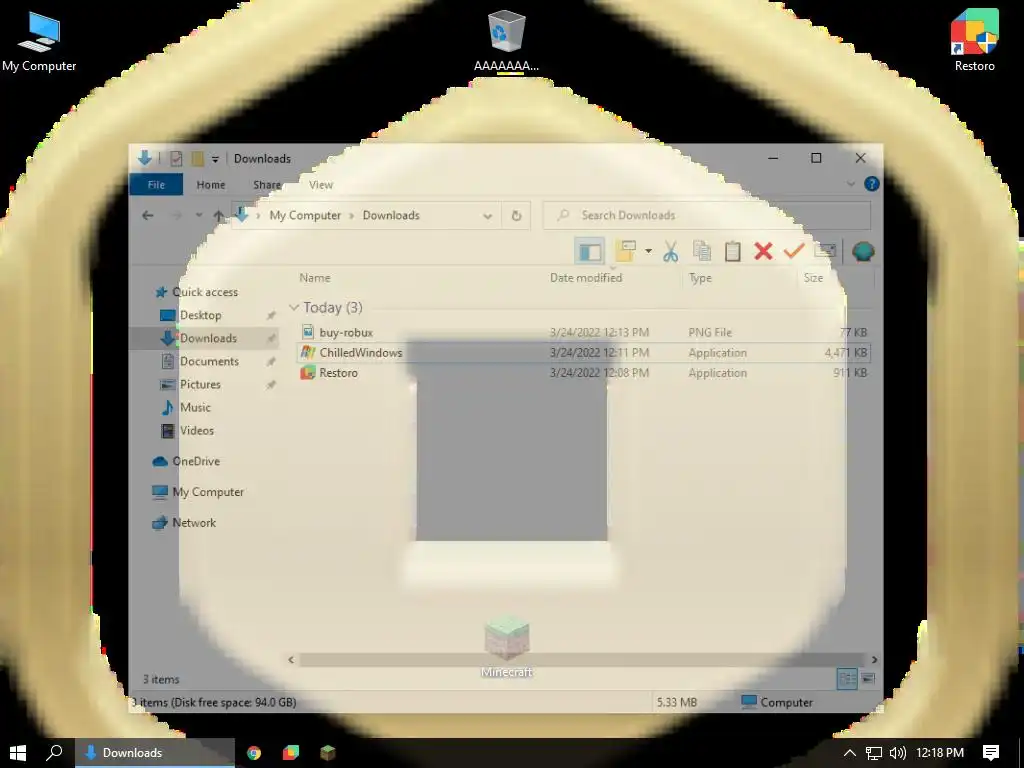Viewport: 1024px width, 768px height.
Task: Sort by the Size column header
Action: pos(813,278)
